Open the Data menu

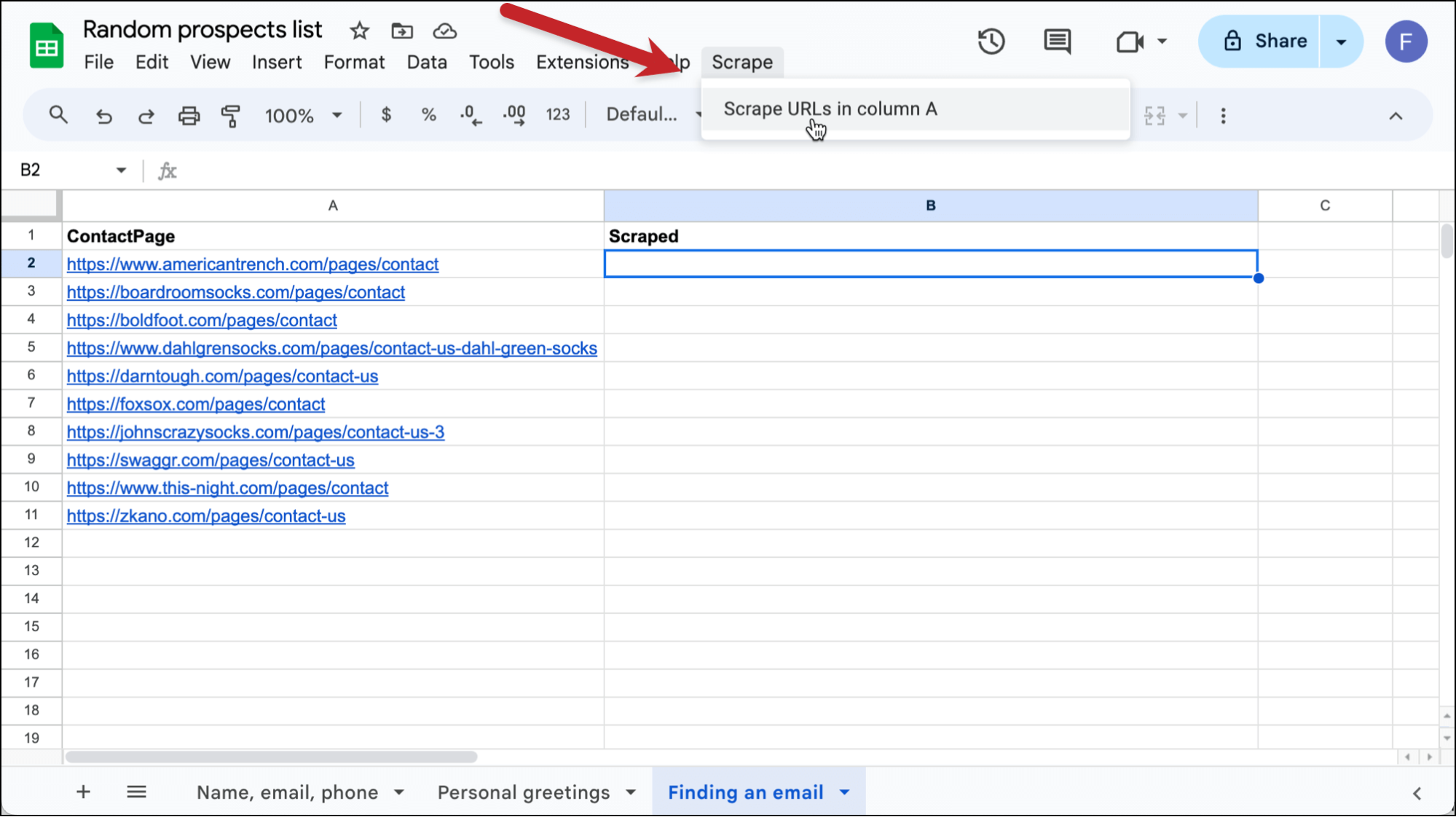427,63
